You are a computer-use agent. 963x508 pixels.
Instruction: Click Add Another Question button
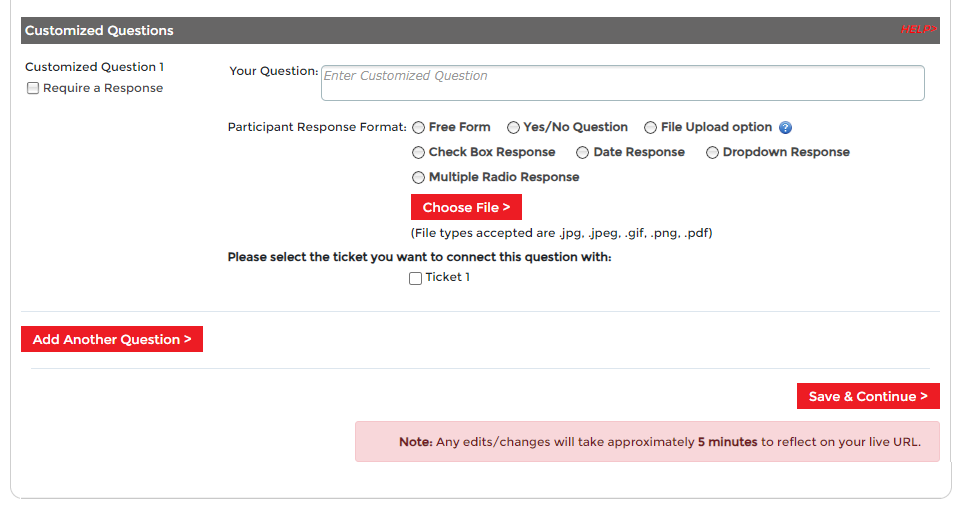[112, 340]
